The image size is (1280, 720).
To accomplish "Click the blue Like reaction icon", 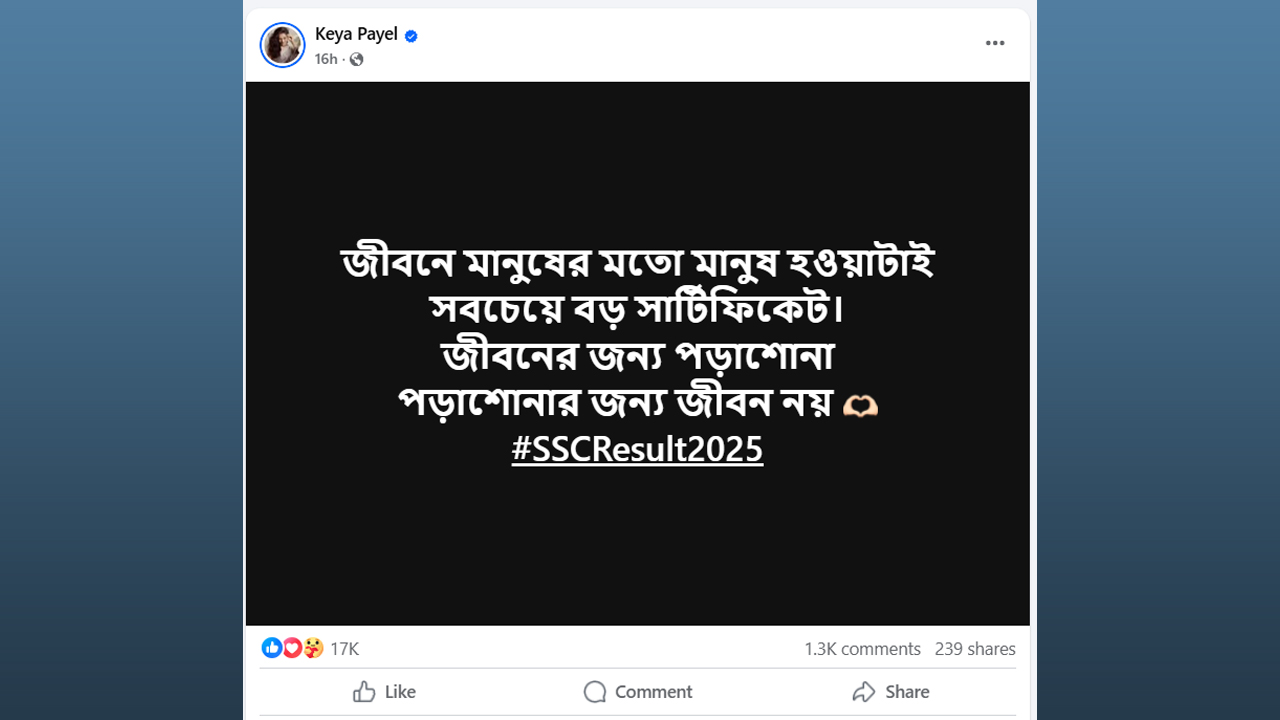I will point(271,648).
